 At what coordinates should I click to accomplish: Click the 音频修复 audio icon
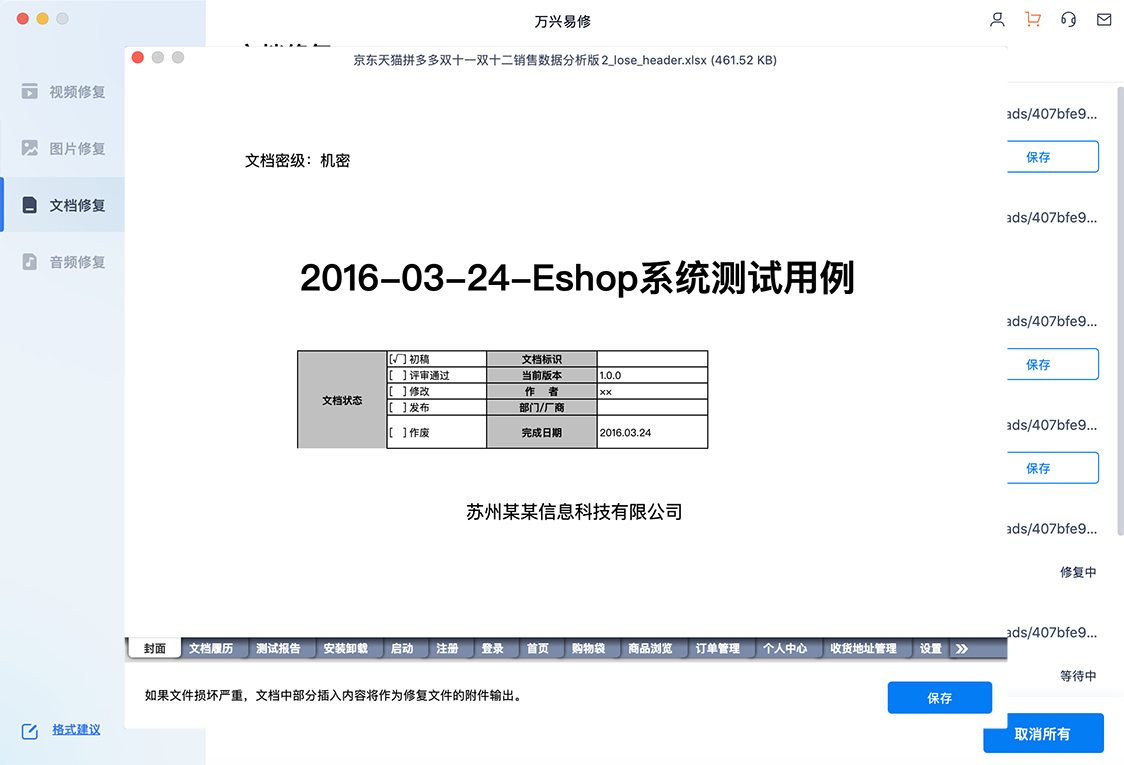pos(29,262)
